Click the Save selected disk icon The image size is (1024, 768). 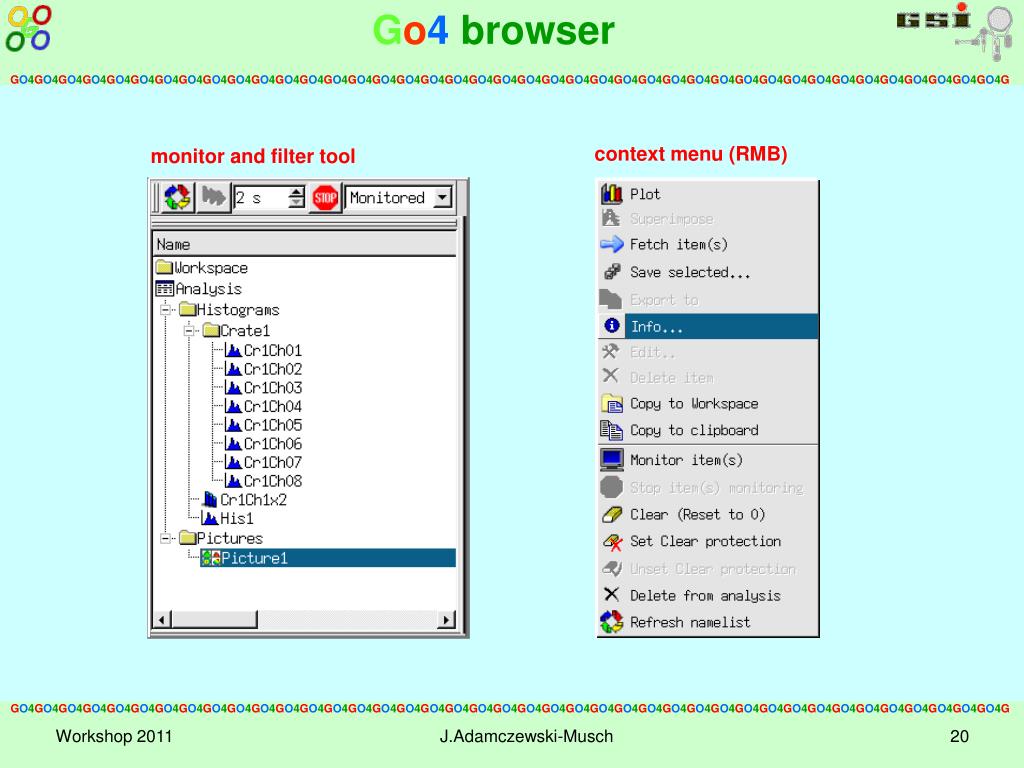(612, 271)
